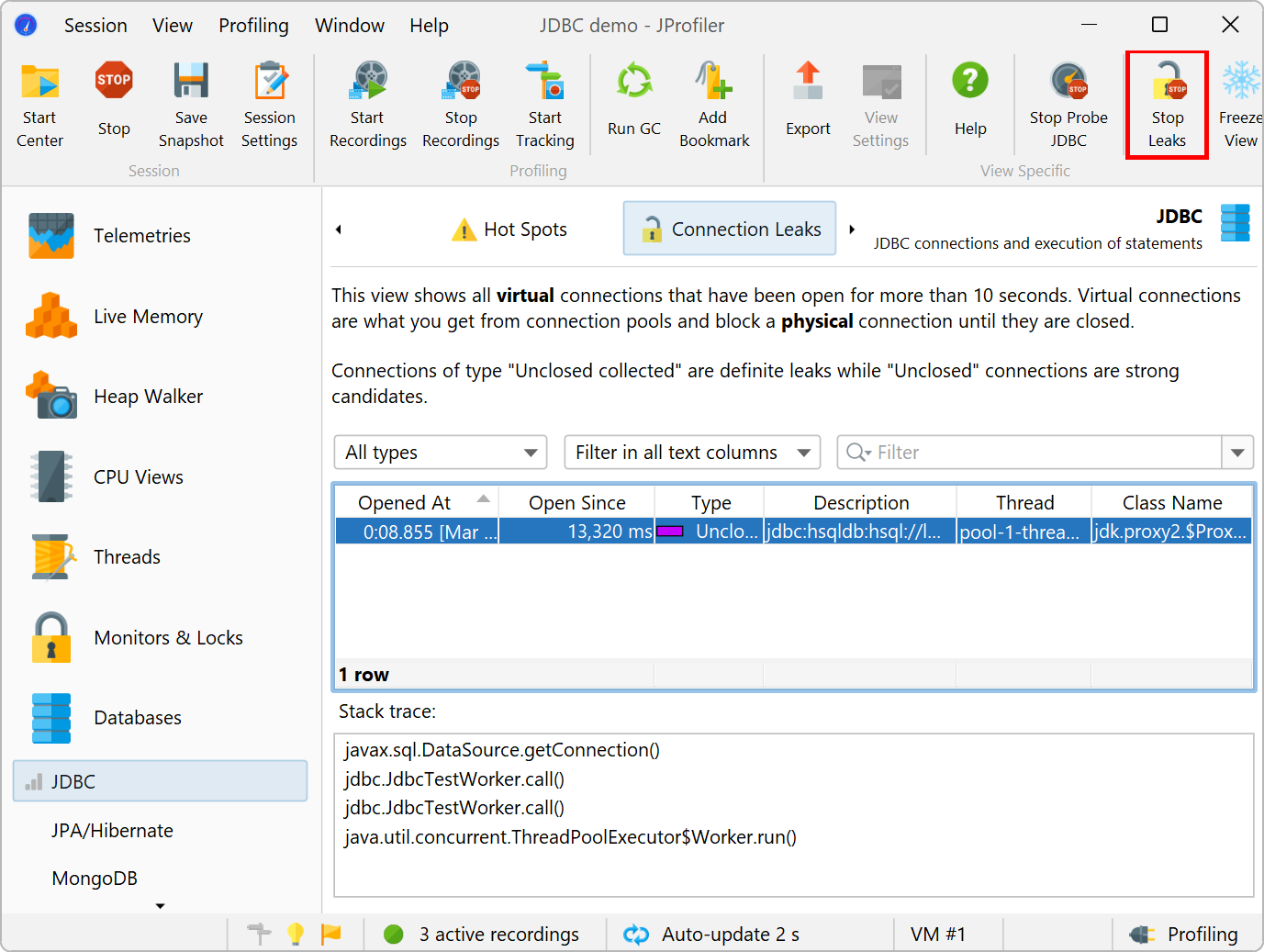Click the Stop Leaks toolbar icon

pyautogui.click(x=1167, y=105)
